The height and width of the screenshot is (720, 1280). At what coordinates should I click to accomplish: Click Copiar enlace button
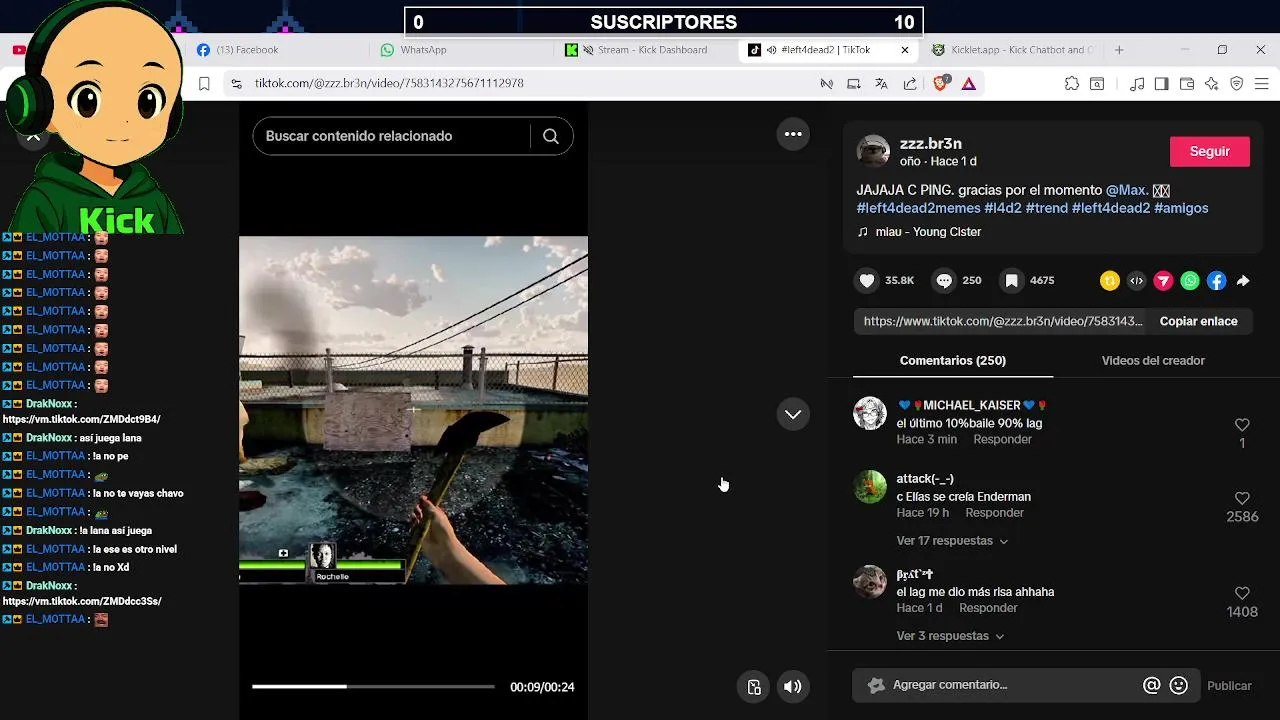1198,321
